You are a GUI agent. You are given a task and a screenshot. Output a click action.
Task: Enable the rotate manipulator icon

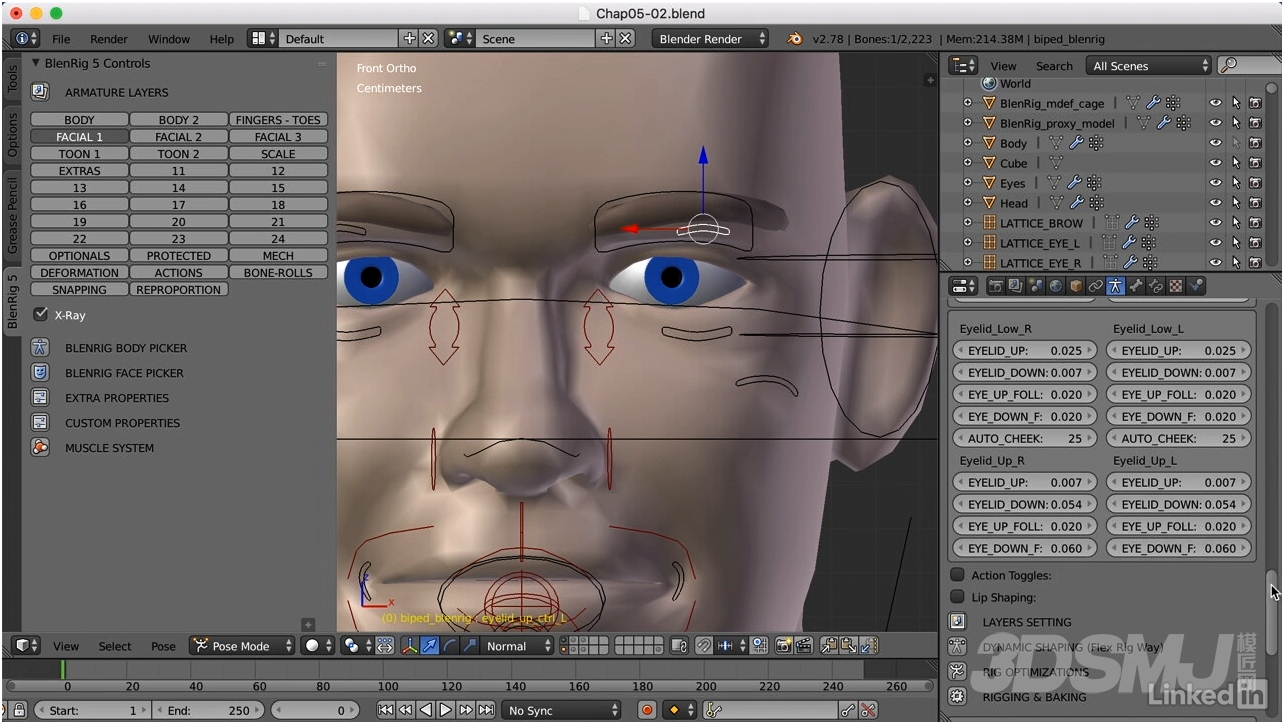[x=449, y=646]
